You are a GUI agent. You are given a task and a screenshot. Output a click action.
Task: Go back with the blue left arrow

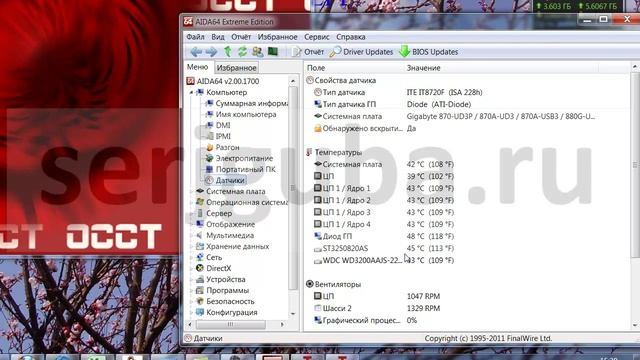click(196, 52)
